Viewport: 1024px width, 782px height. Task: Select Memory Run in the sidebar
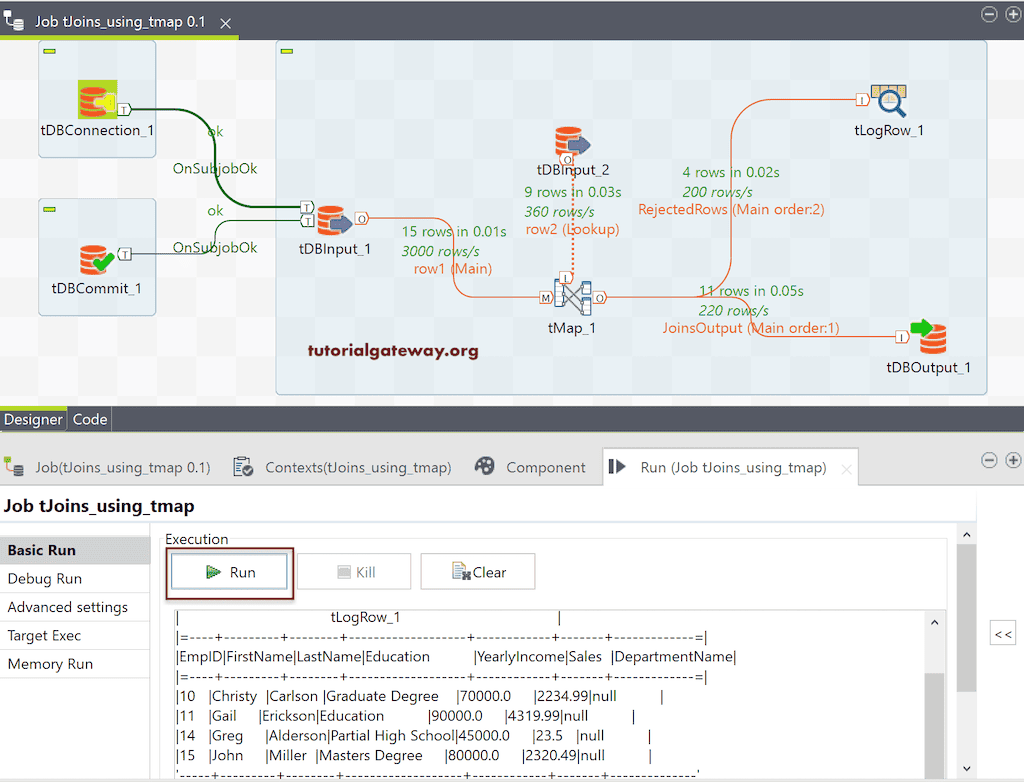[x=48, y=663]
